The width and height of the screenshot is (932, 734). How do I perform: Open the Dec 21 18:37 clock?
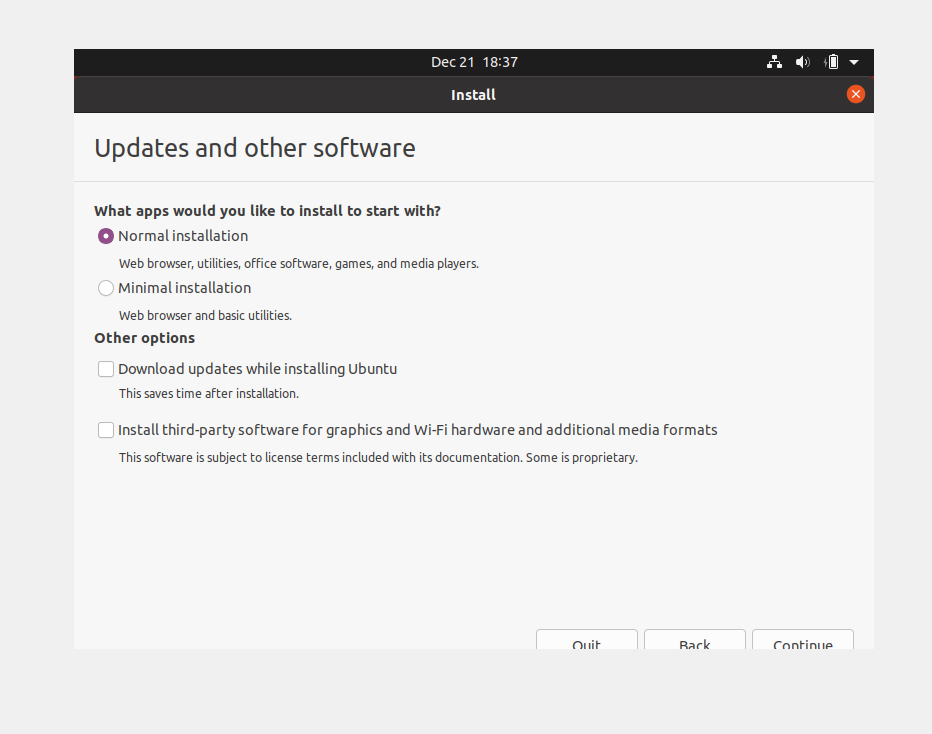[474, 62]
